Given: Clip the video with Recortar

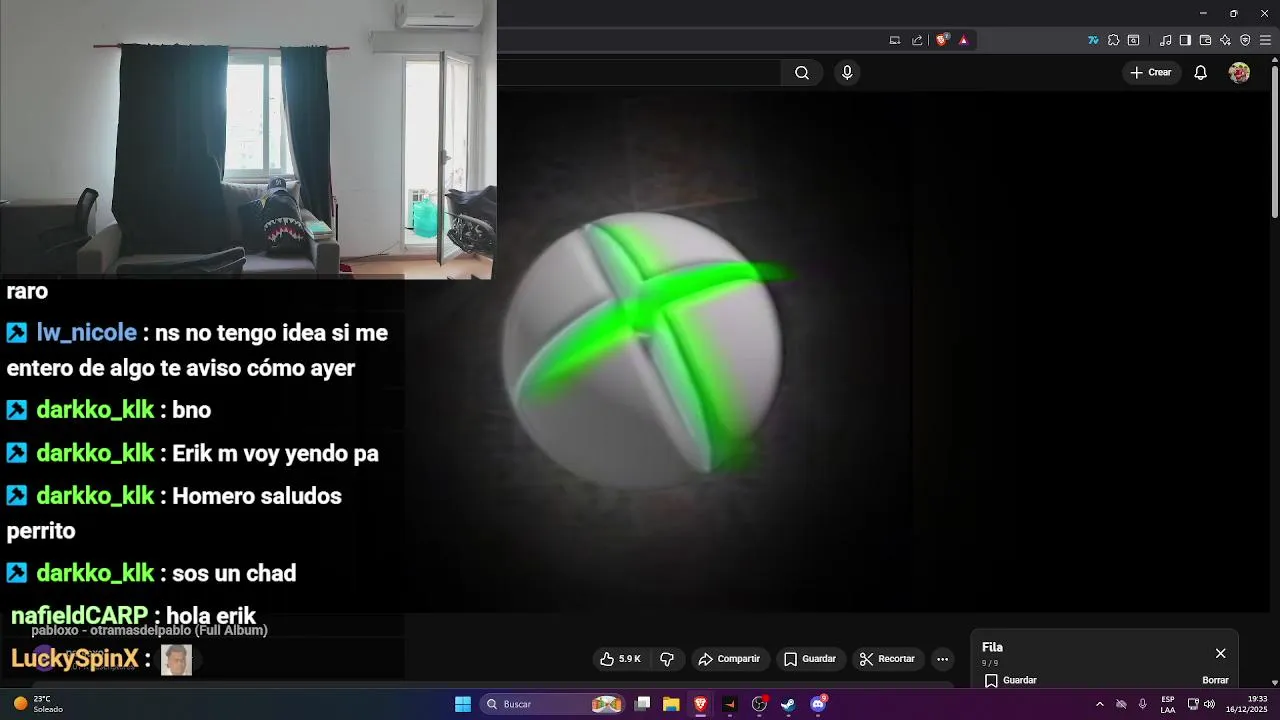Looking at the screenshot, I should [888, 659].
